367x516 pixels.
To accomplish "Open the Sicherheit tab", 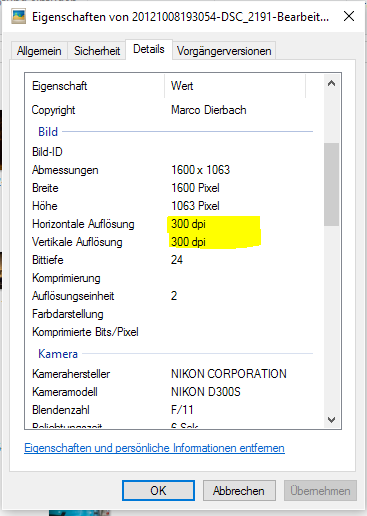I will point(97,51).
